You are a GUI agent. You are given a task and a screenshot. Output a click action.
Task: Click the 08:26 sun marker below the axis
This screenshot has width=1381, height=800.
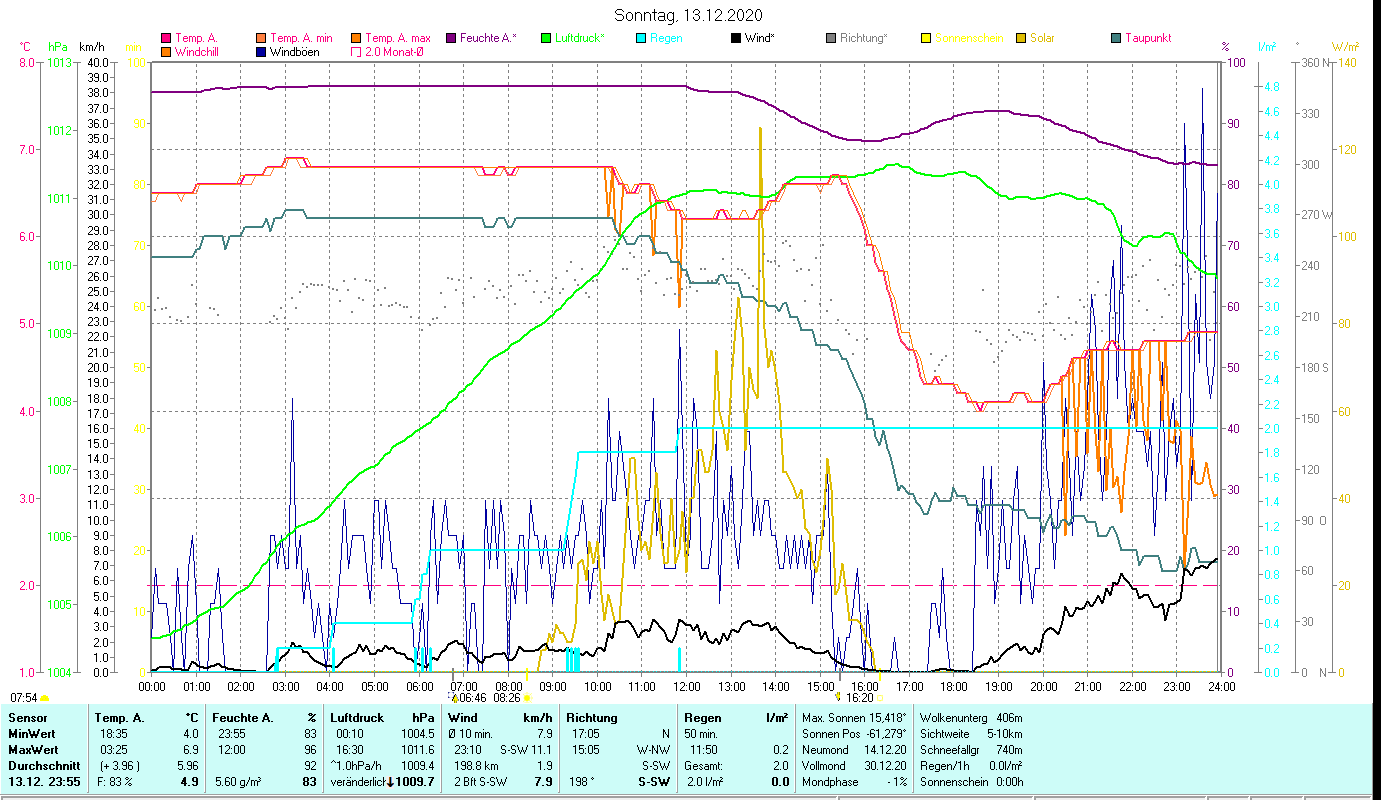coord(526,697)
